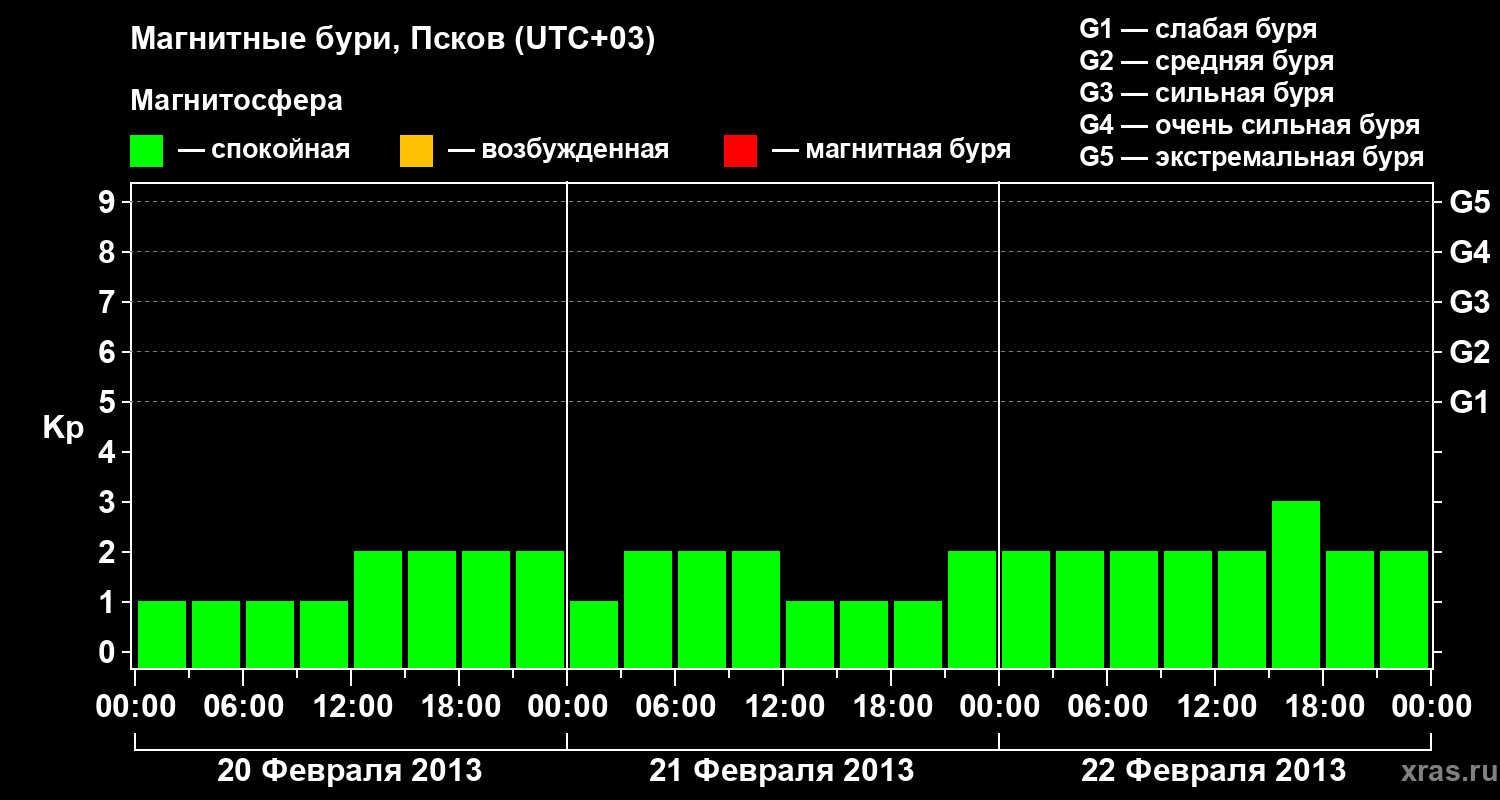Click the 20 Февраля 2013 date label
This screenshot has width=1500, height=800.
point(350,771)
